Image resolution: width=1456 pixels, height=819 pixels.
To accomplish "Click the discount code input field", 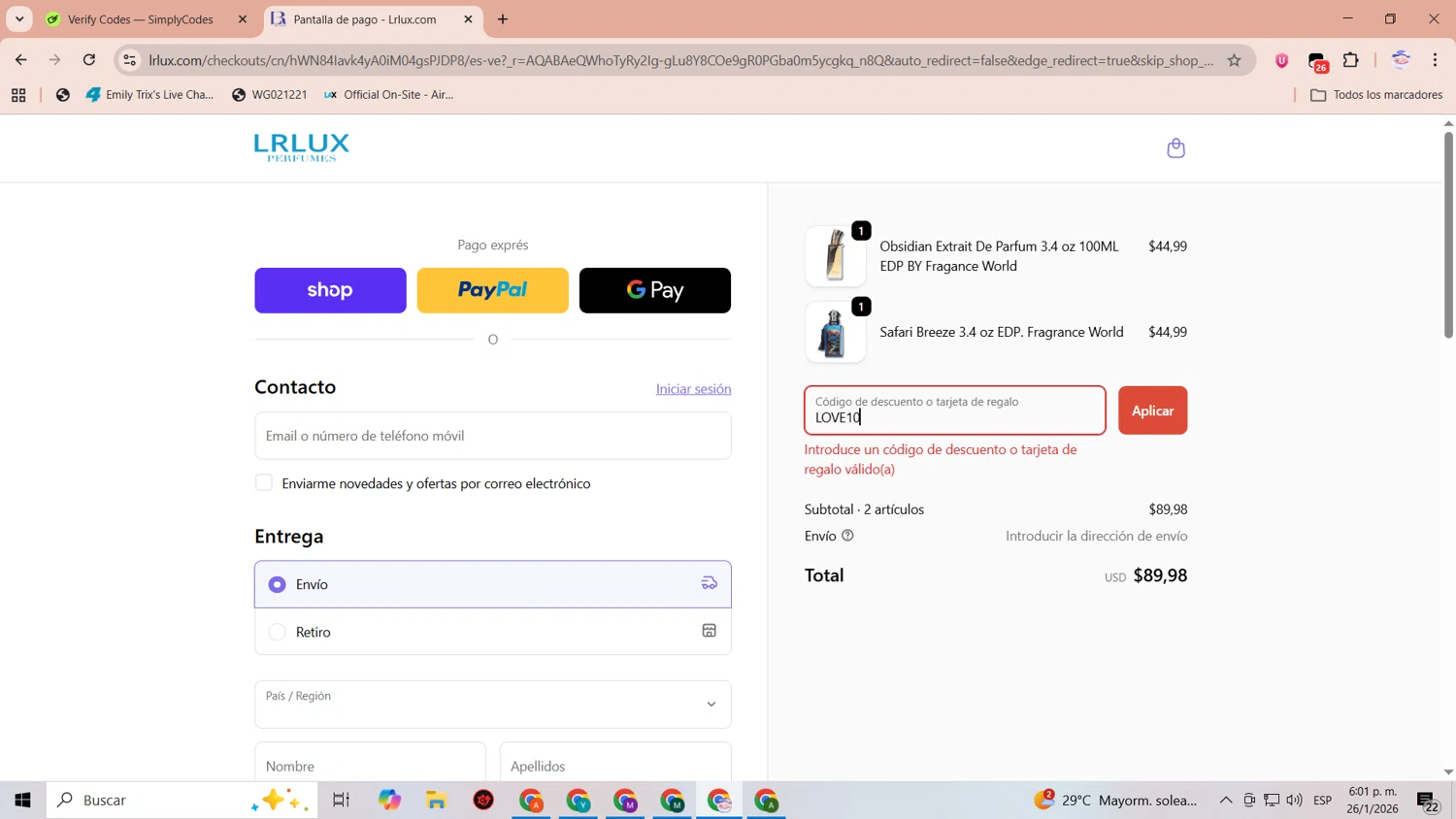I will coord(955,410).
